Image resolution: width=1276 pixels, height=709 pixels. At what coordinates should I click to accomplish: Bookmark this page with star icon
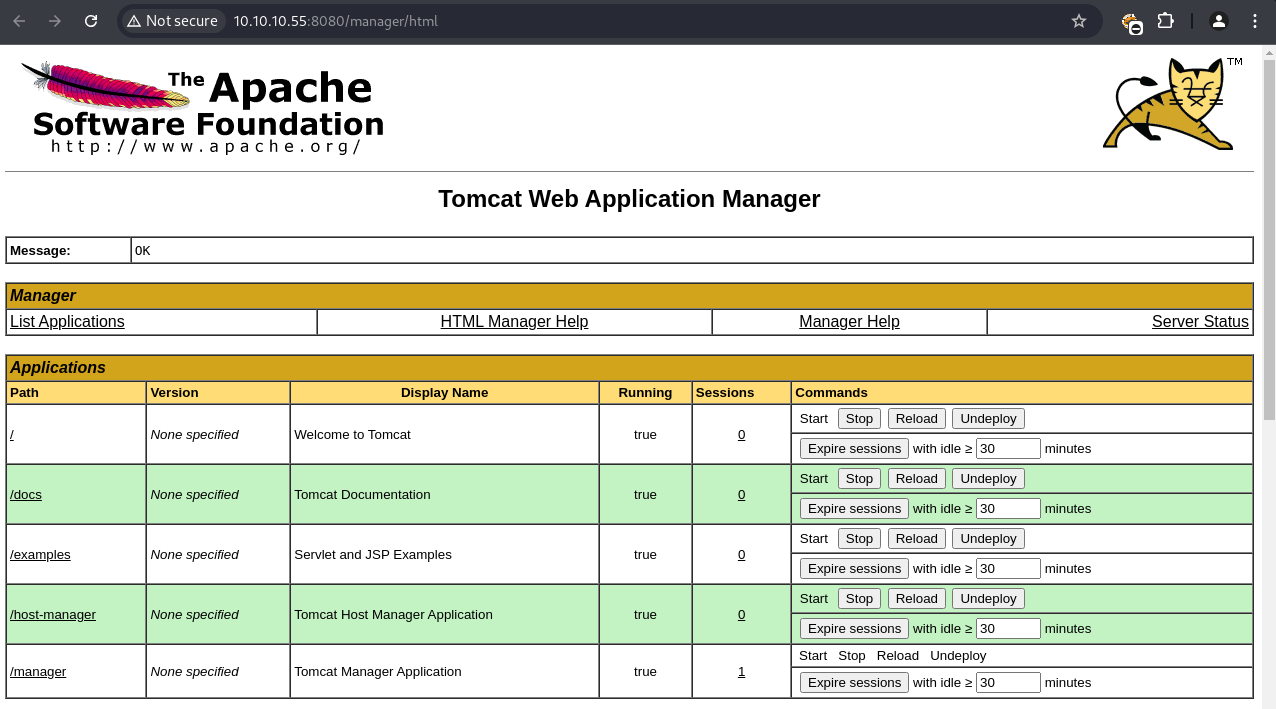click(x=1078, y=21)
